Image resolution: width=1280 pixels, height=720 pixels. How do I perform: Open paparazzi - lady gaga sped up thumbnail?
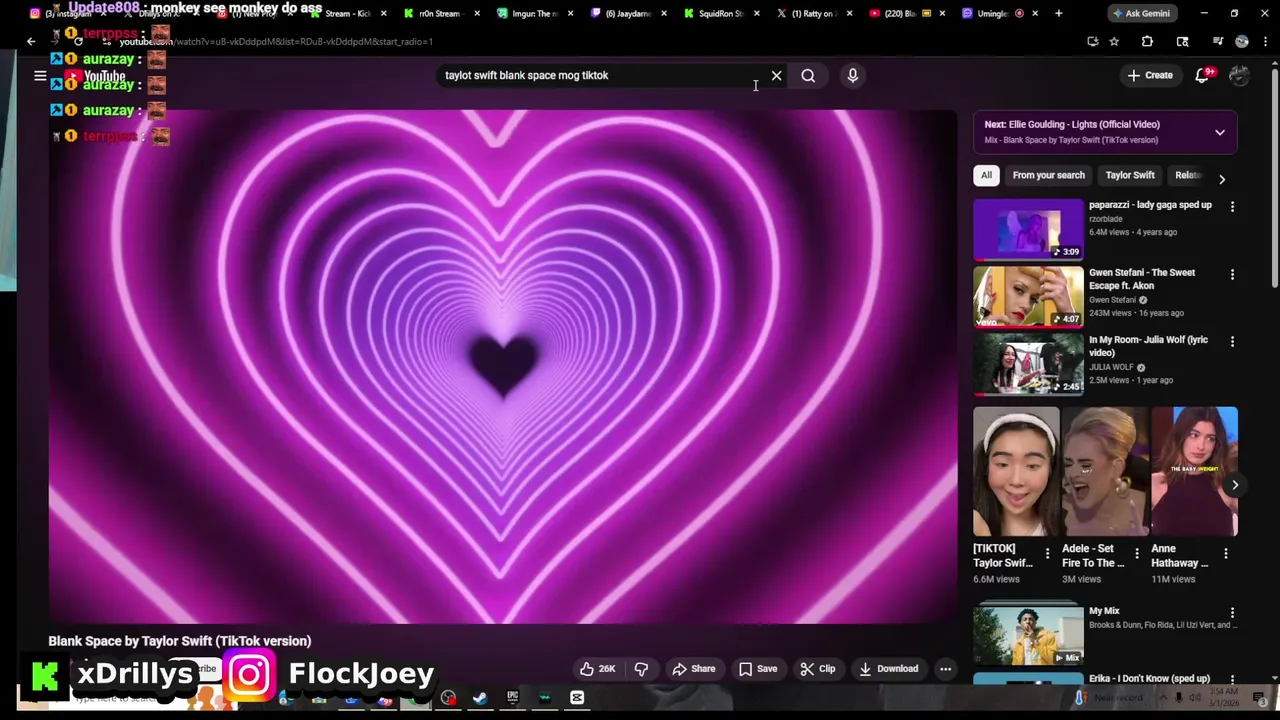coord(1028,229)
